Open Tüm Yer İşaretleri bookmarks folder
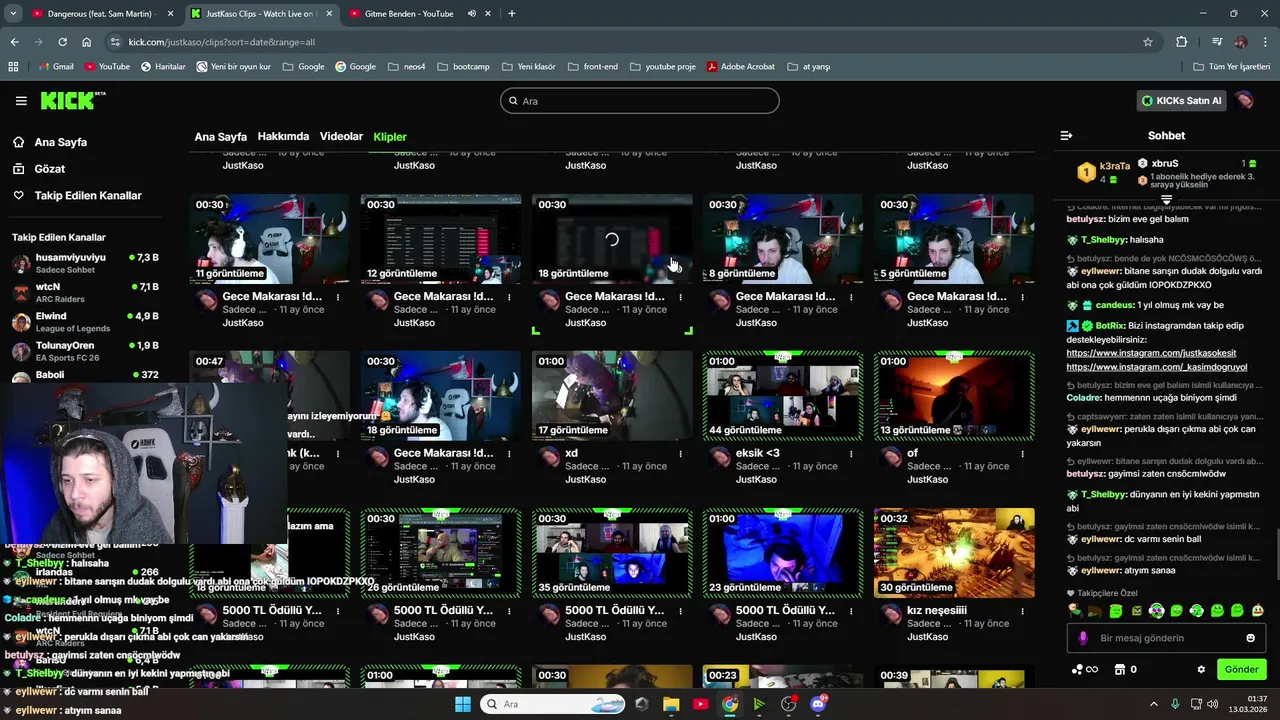This screenshot has height=720, width=1280. click(x=1232, y=67)
